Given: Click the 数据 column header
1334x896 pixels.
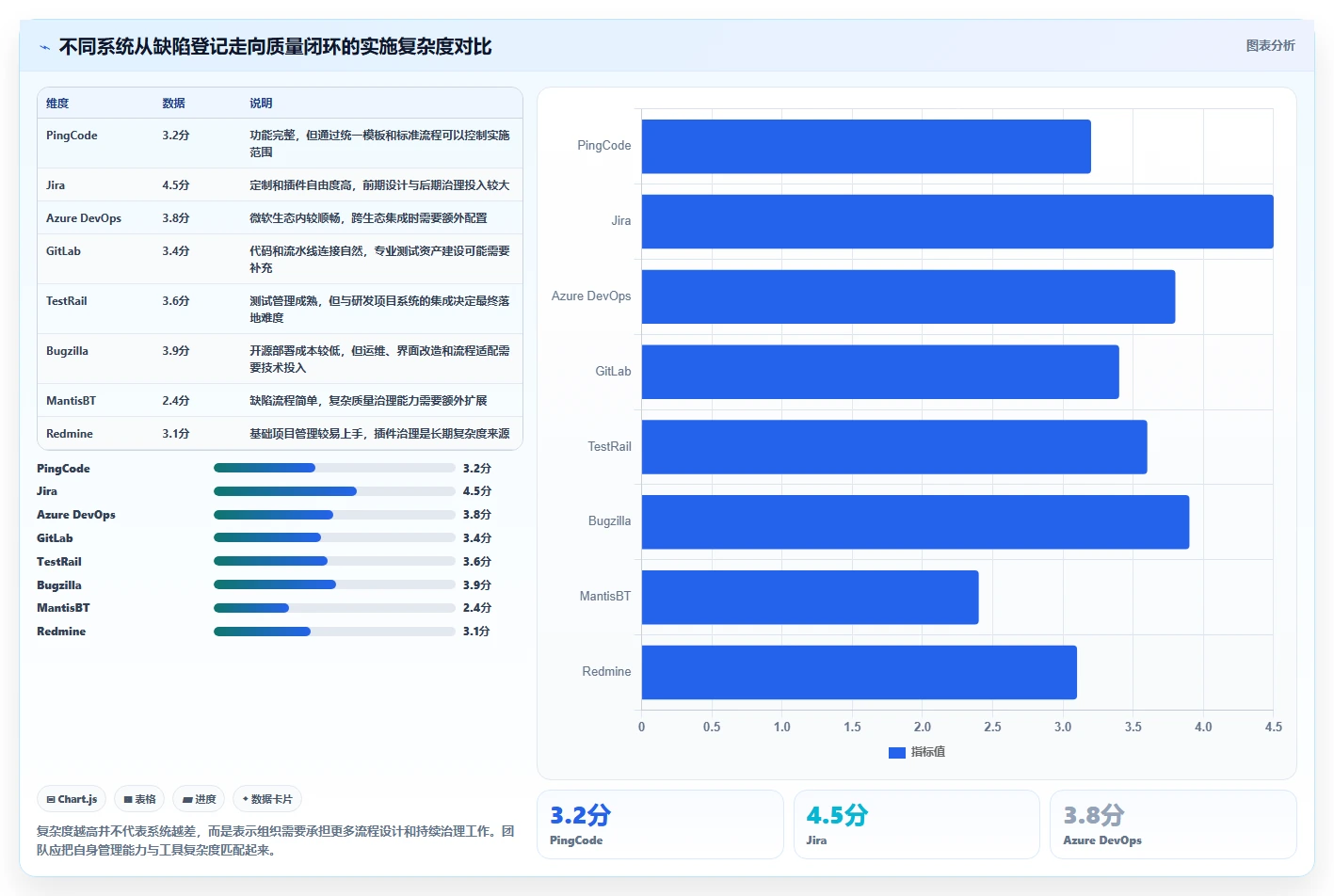Looking at the screenshot, I should click(173, 104).
